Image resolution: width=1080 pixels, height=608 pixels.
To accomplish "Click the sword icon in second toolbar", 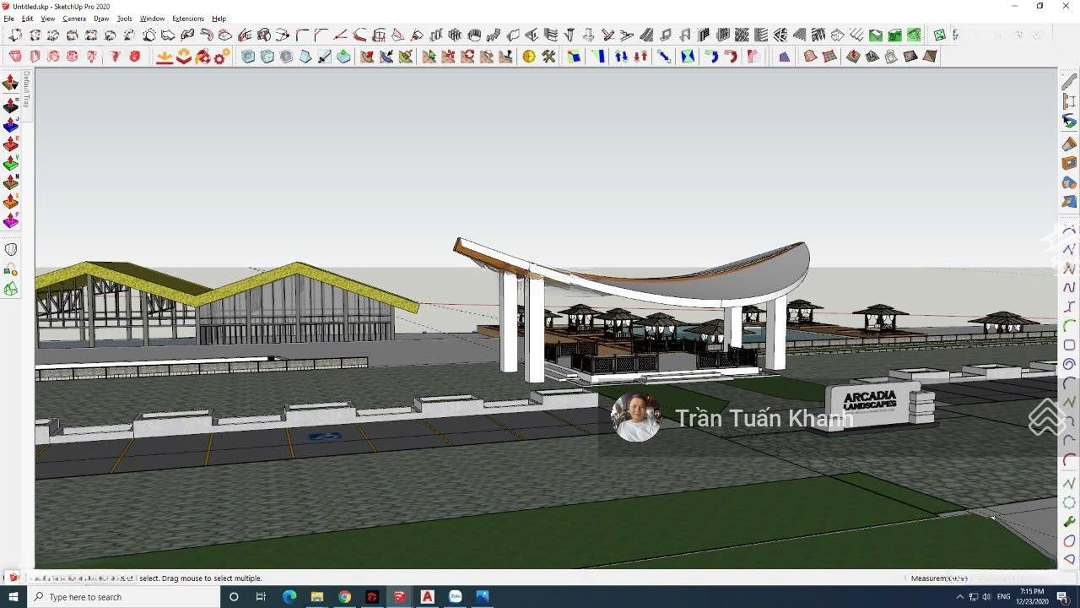I will (324, 57).
